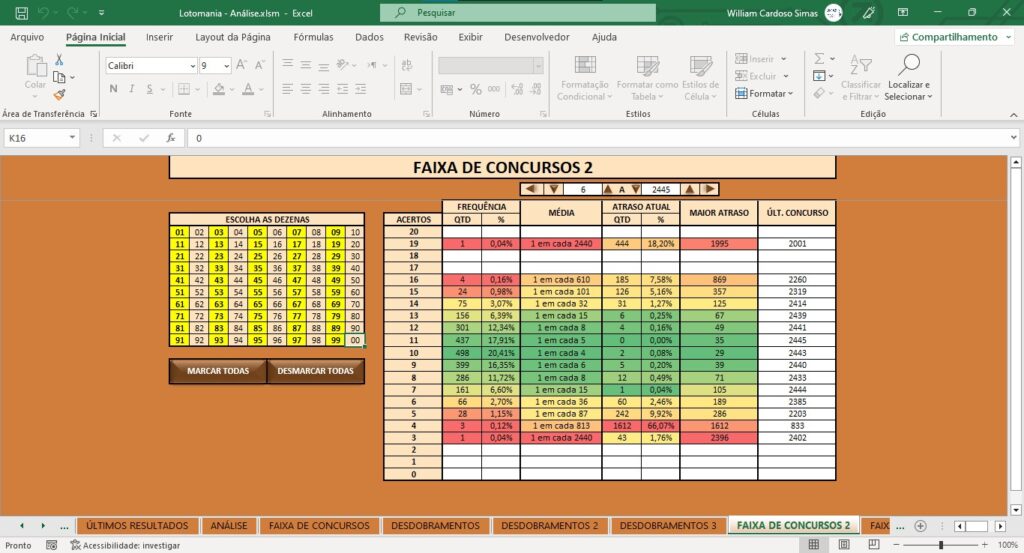
Task: Click the Font Color A icon
Action: coord(248,89)
